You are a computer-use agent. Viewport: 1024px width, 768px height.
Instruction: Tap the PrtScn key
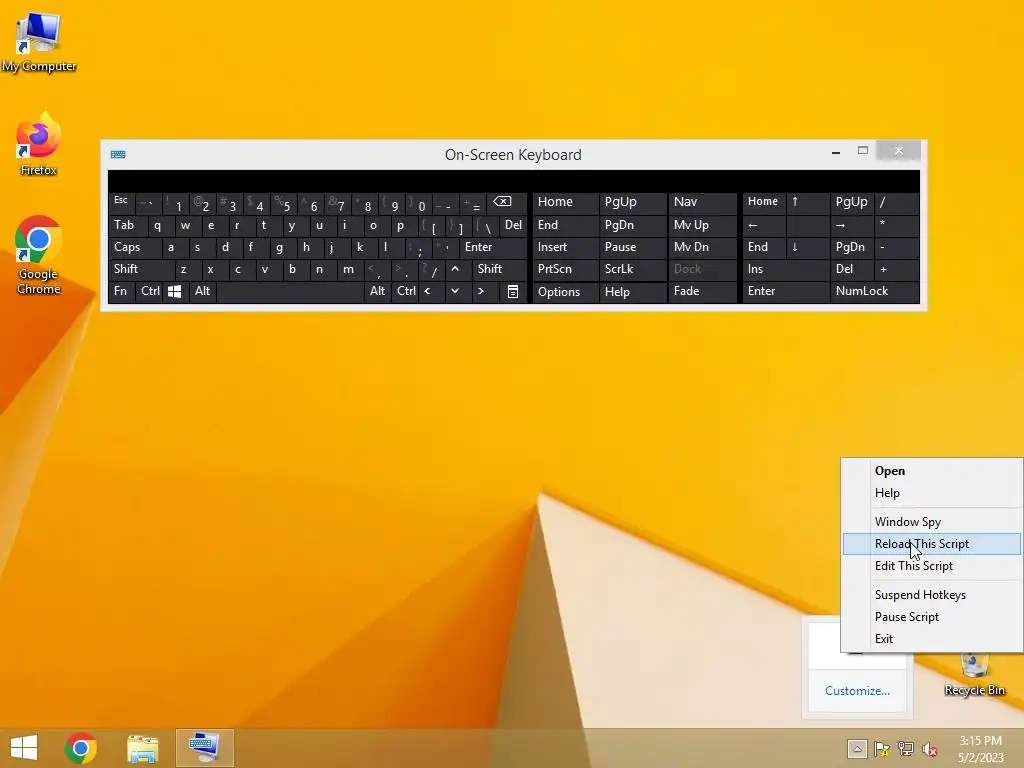coord(566,269)
